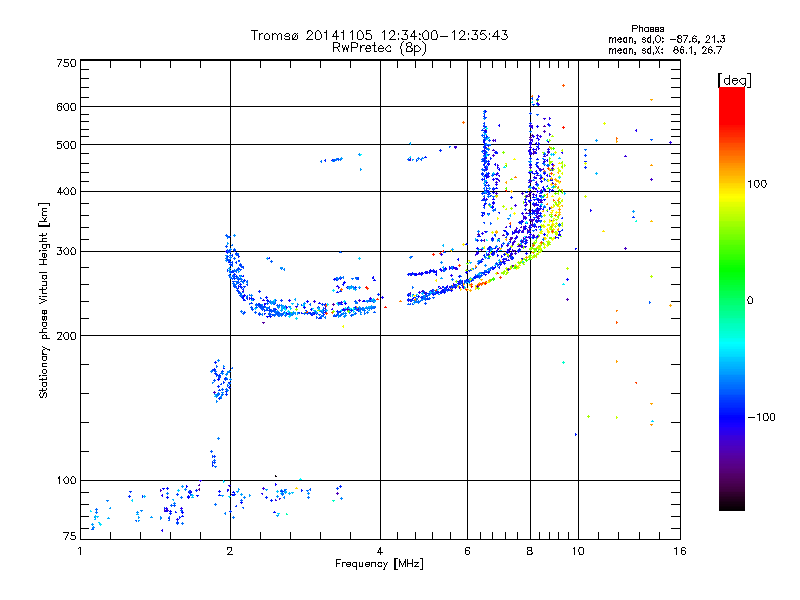This screenshot has width=800, height=600.
Task: Click the x-axis tick label '1'
Action: tap(80, 551)
